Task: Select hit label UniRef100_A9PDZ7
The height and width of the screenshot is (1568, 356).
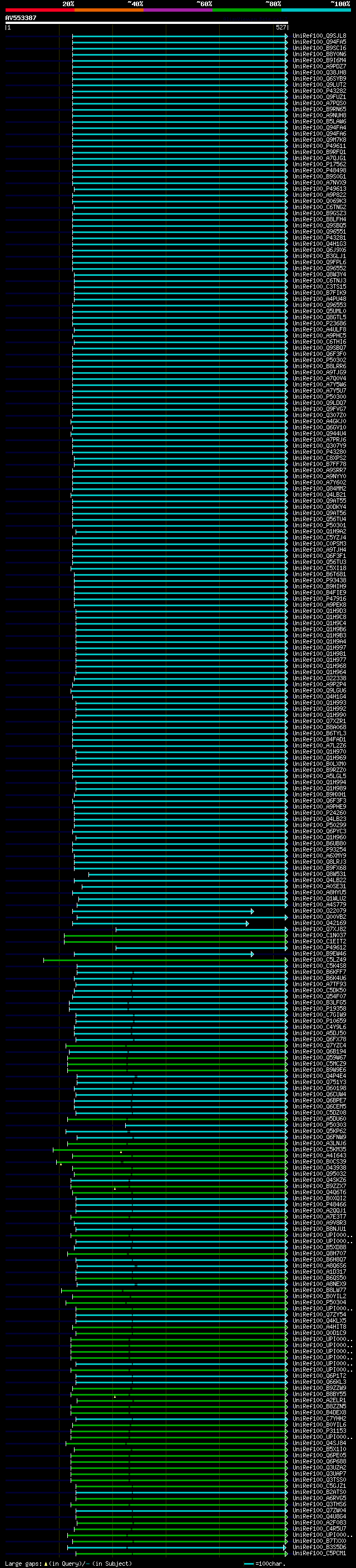Action: click(x=319, y=66)
